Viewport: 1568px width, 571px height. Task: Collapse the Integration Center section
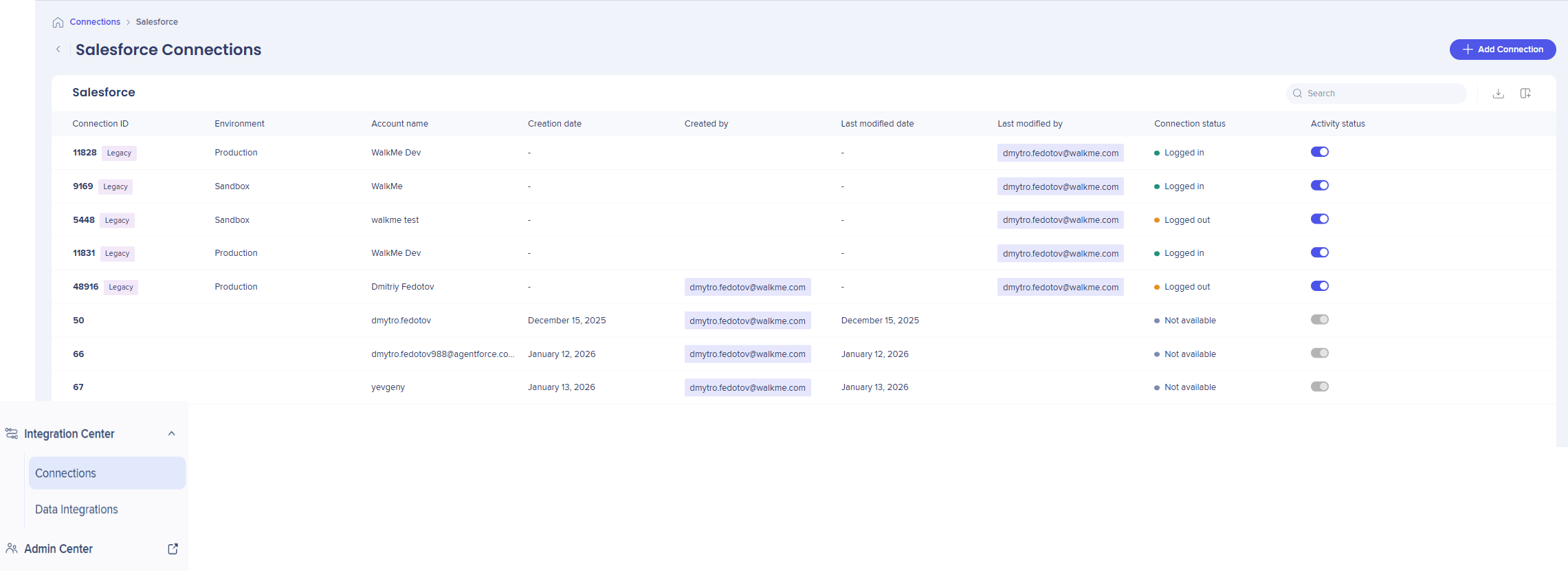(171, 433)
